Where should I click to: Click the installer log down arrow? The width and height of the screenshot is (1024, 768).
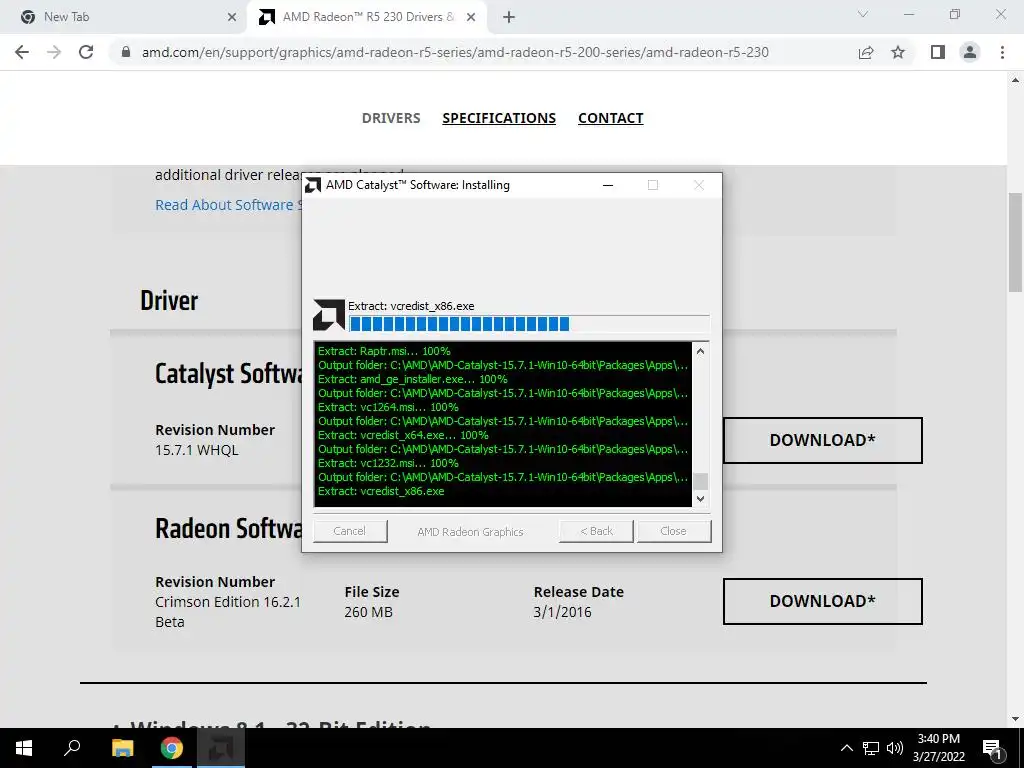[x=700, y=499]
